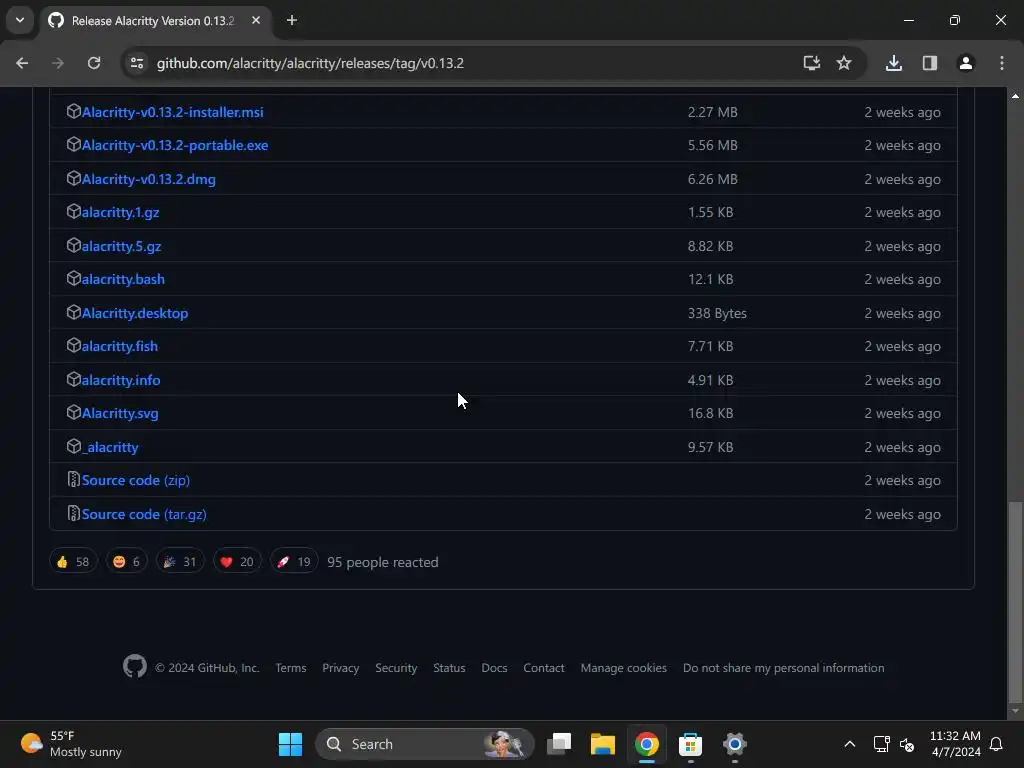The height and width of the screenshot is (768, 1024).
Task: Click the taskbar Search box
Action: click(x=424, y=744)
